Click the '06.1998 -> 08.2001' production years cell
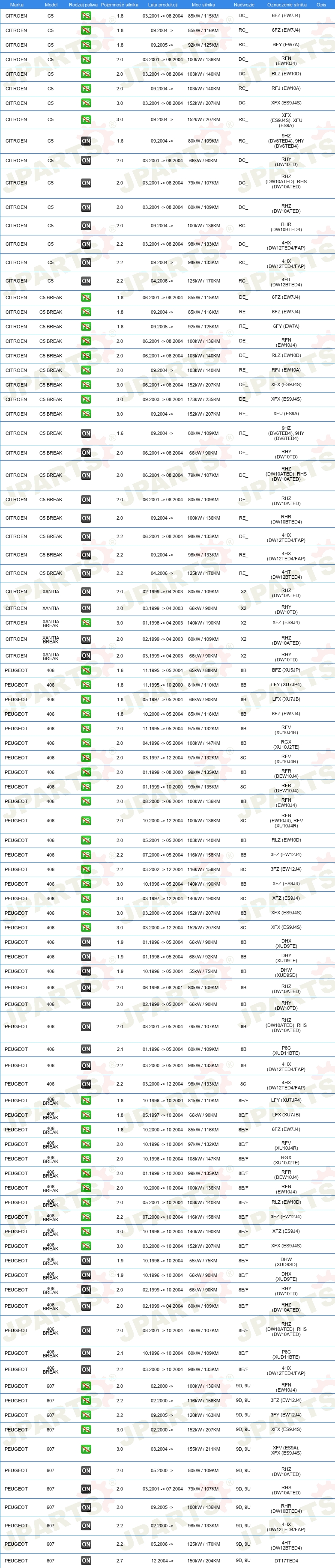The width and height of the screenshot is (335, 1568). coord(163,988)
